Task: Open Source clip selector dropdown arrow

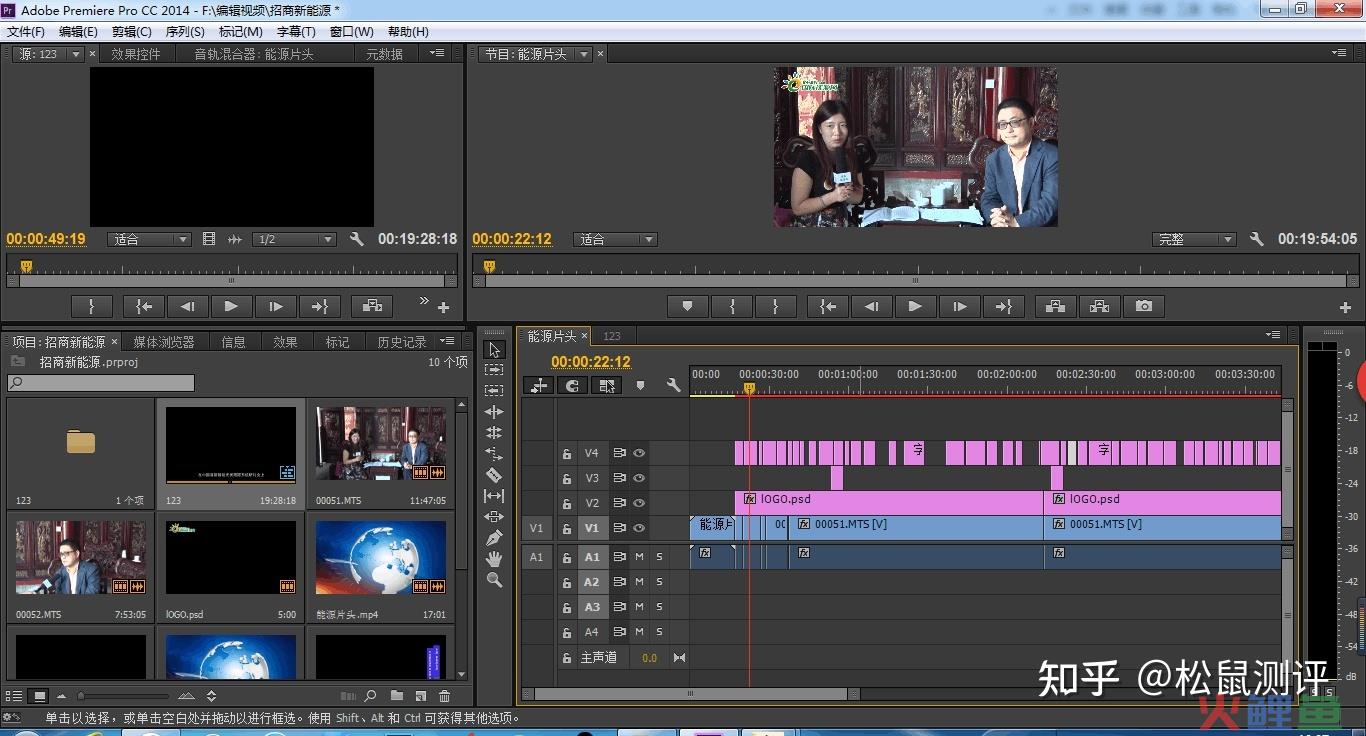Action: 75,54
